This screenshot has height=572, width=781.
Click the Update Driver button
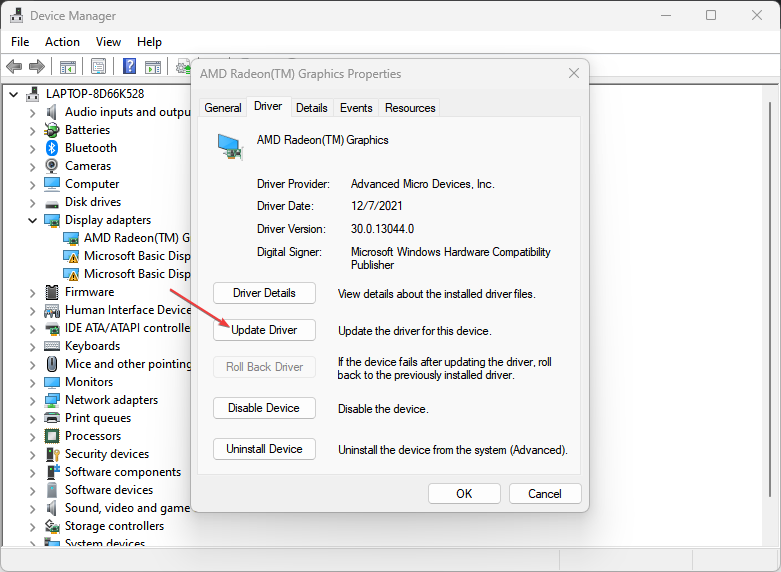click(x=264, y=330)
